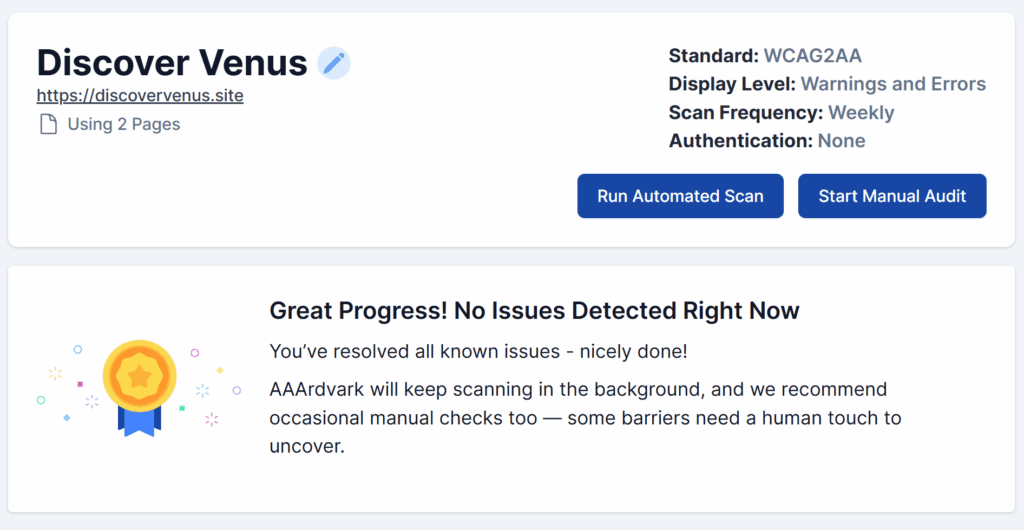Click the Standard label
The height and width of the screenshot is (530, 1024).
coord(714,56)
